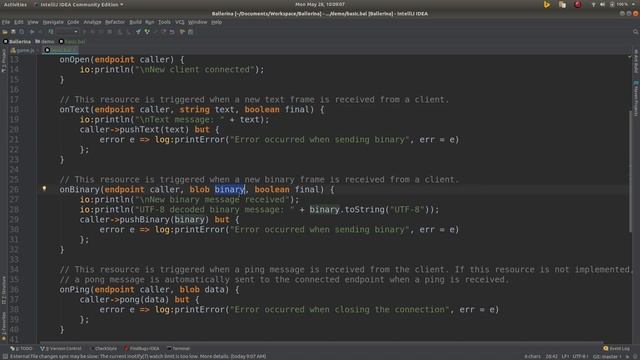Open the Maven Projects side panel
The height and width of the screenshot is (360, 640).
pos(636,98)
